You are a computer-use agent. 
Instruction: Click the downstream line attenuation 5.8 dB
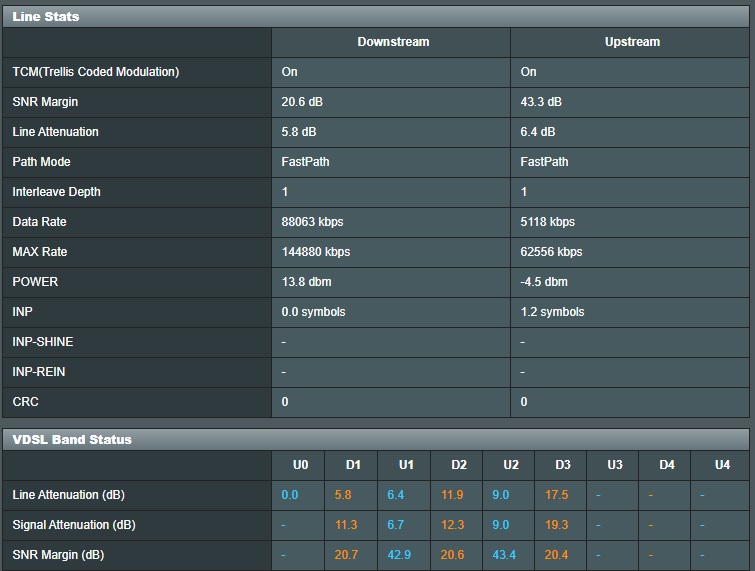[x=299, y=131]
